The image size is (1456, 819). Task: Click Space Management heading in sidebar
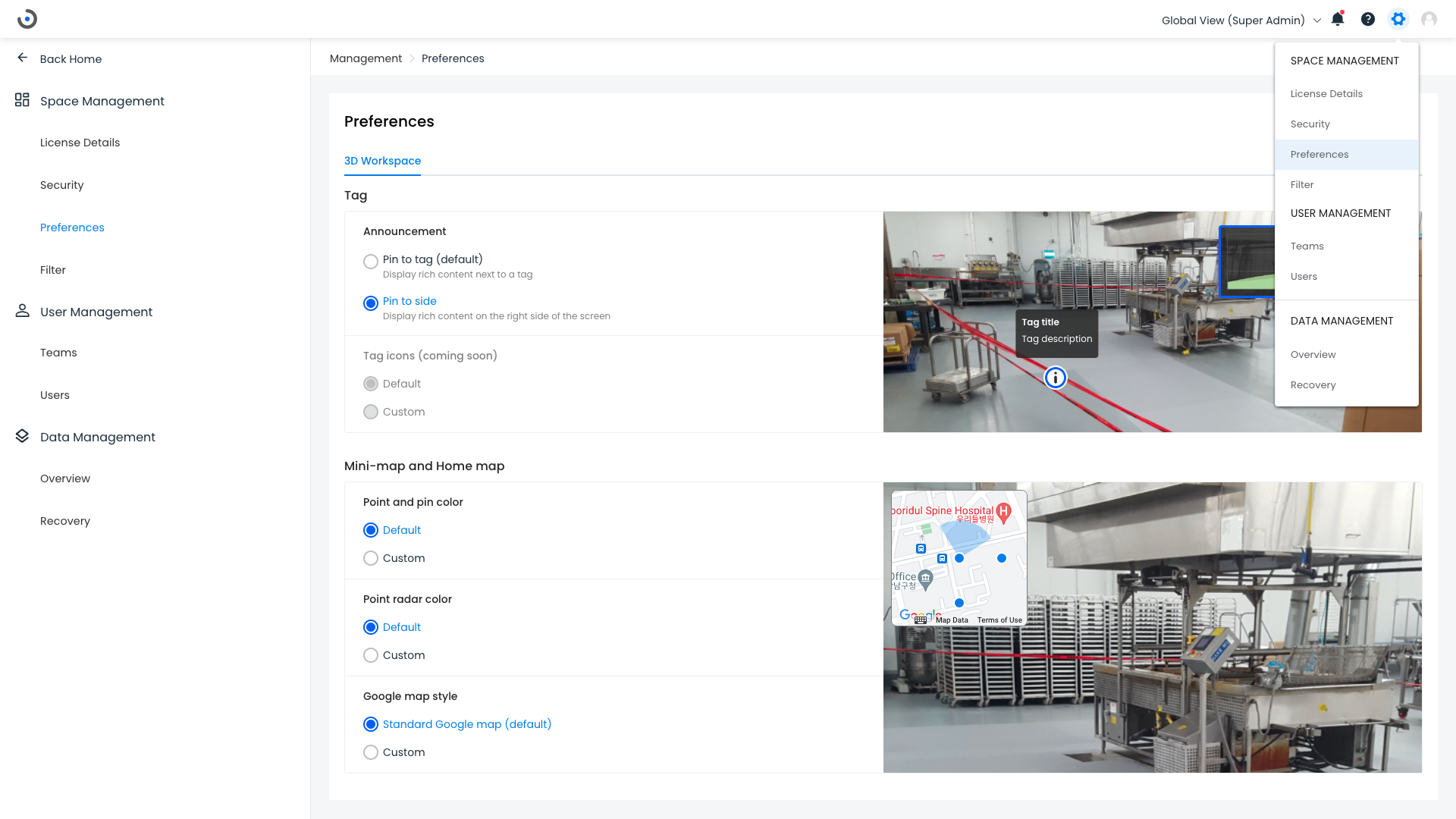102,101
